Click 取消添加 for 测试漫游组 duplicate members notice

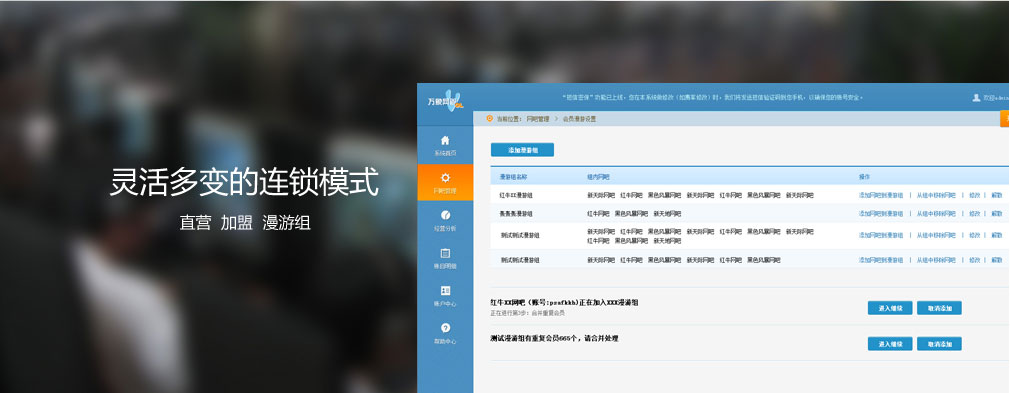(x=939, y=344)
